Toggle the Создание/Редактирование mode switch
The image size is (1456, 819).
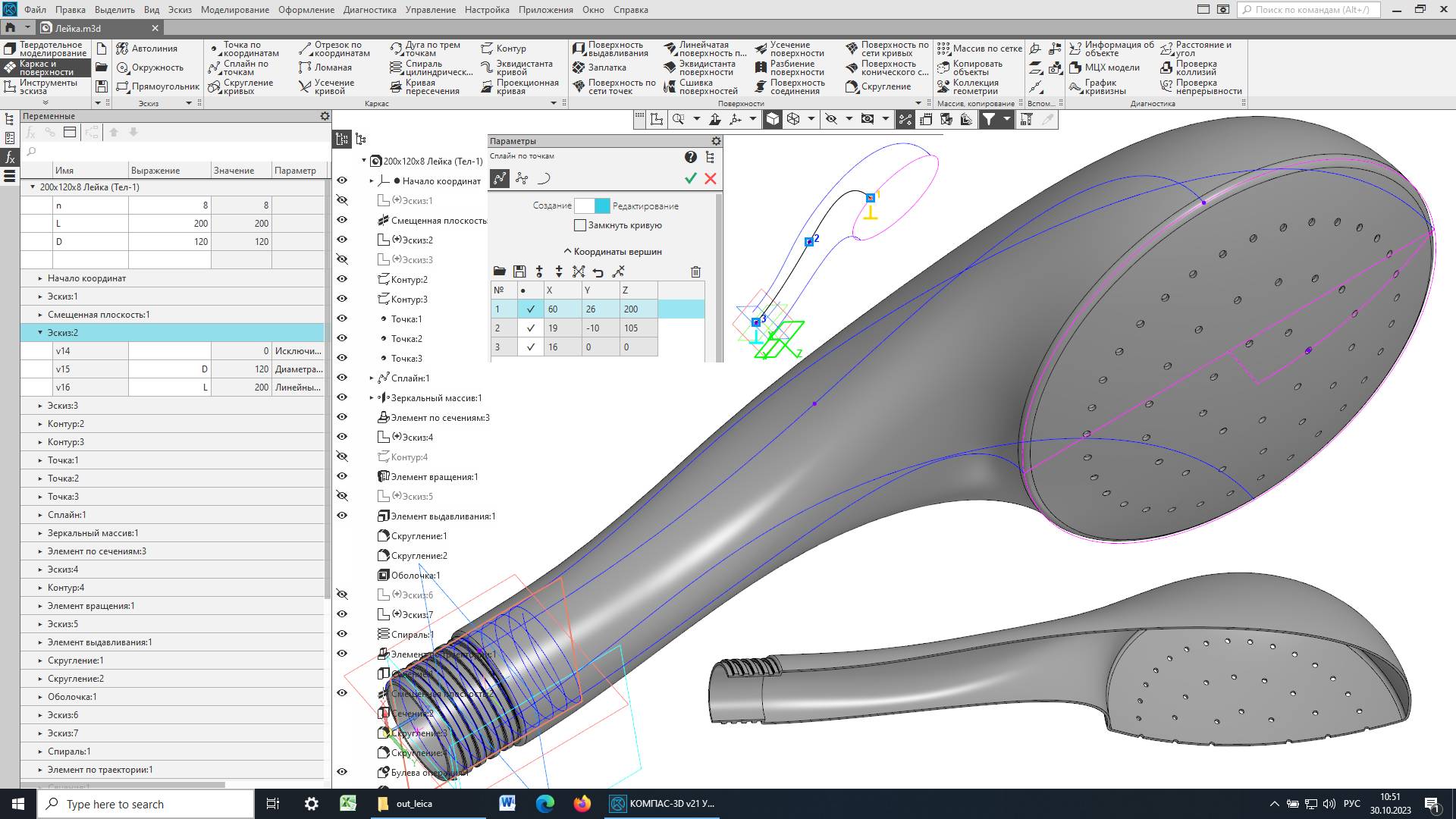[591, 206]
